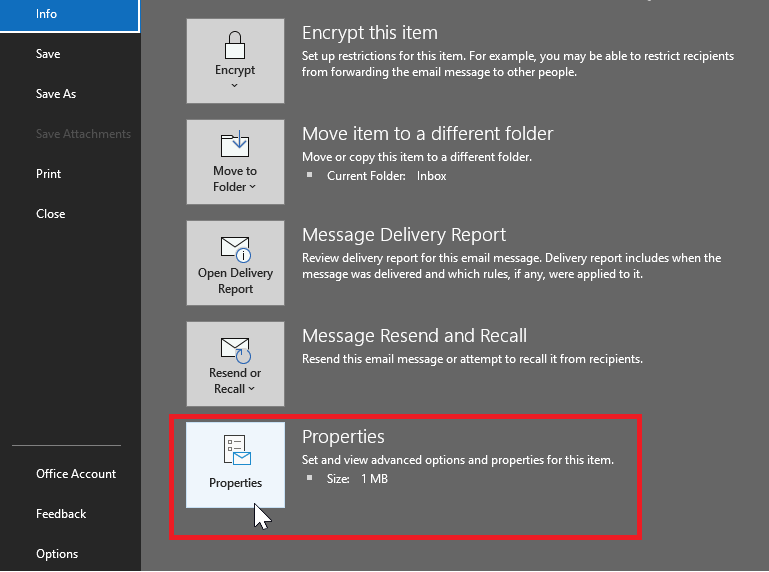The height and width of the screenshot is (572, 769).
Task: Open message Properties dialog
Action: coord(235,465)
